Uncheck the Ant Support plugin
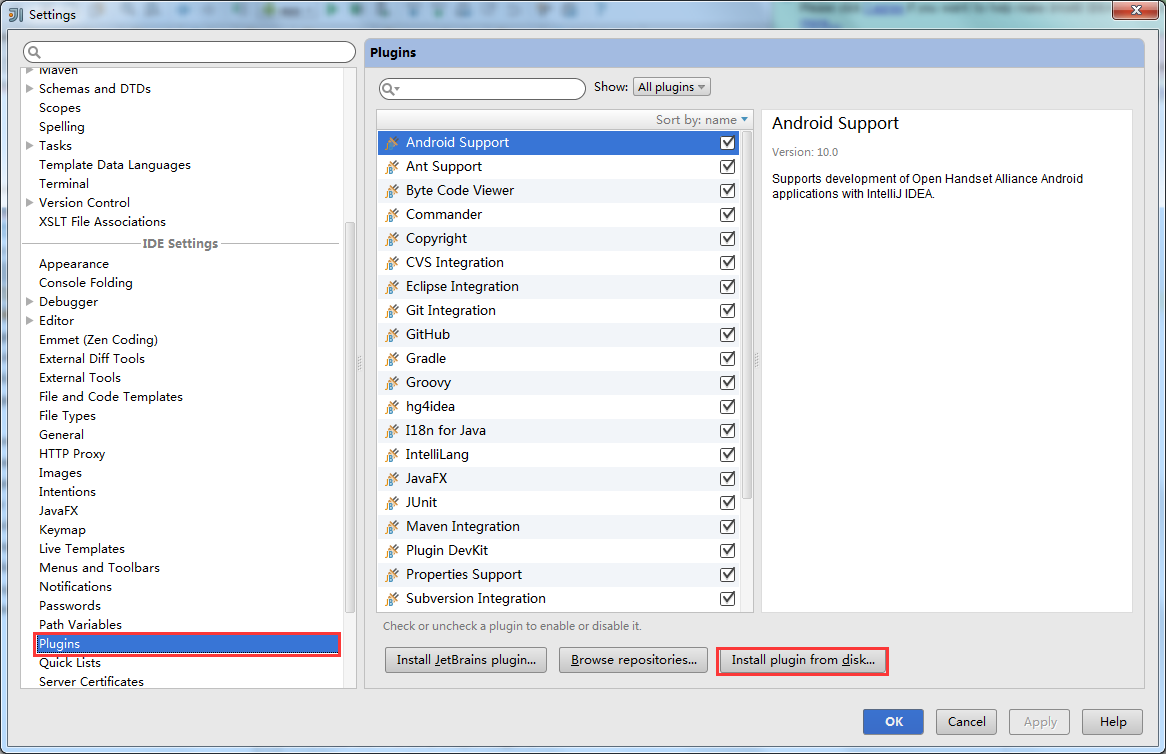The height and width of the screenshot is (754, 1166). coord(727,167)
